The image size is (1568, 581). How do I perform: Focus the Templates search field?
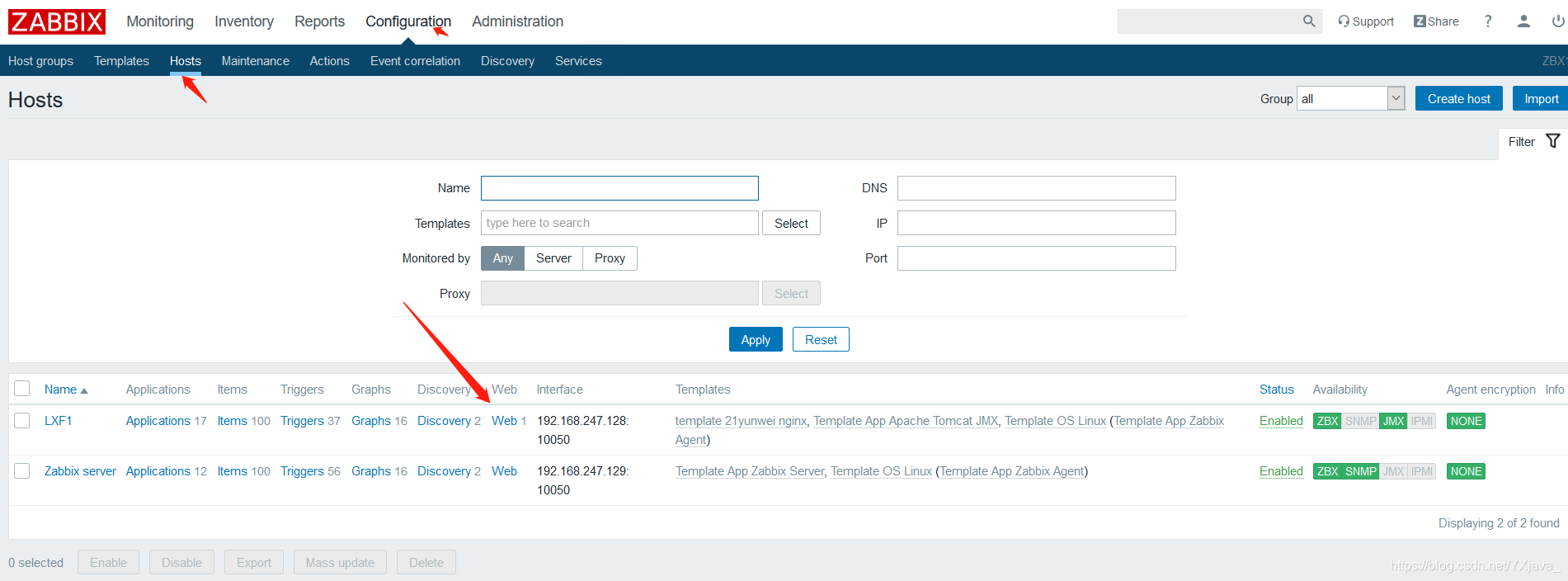[x=619, y=223]
